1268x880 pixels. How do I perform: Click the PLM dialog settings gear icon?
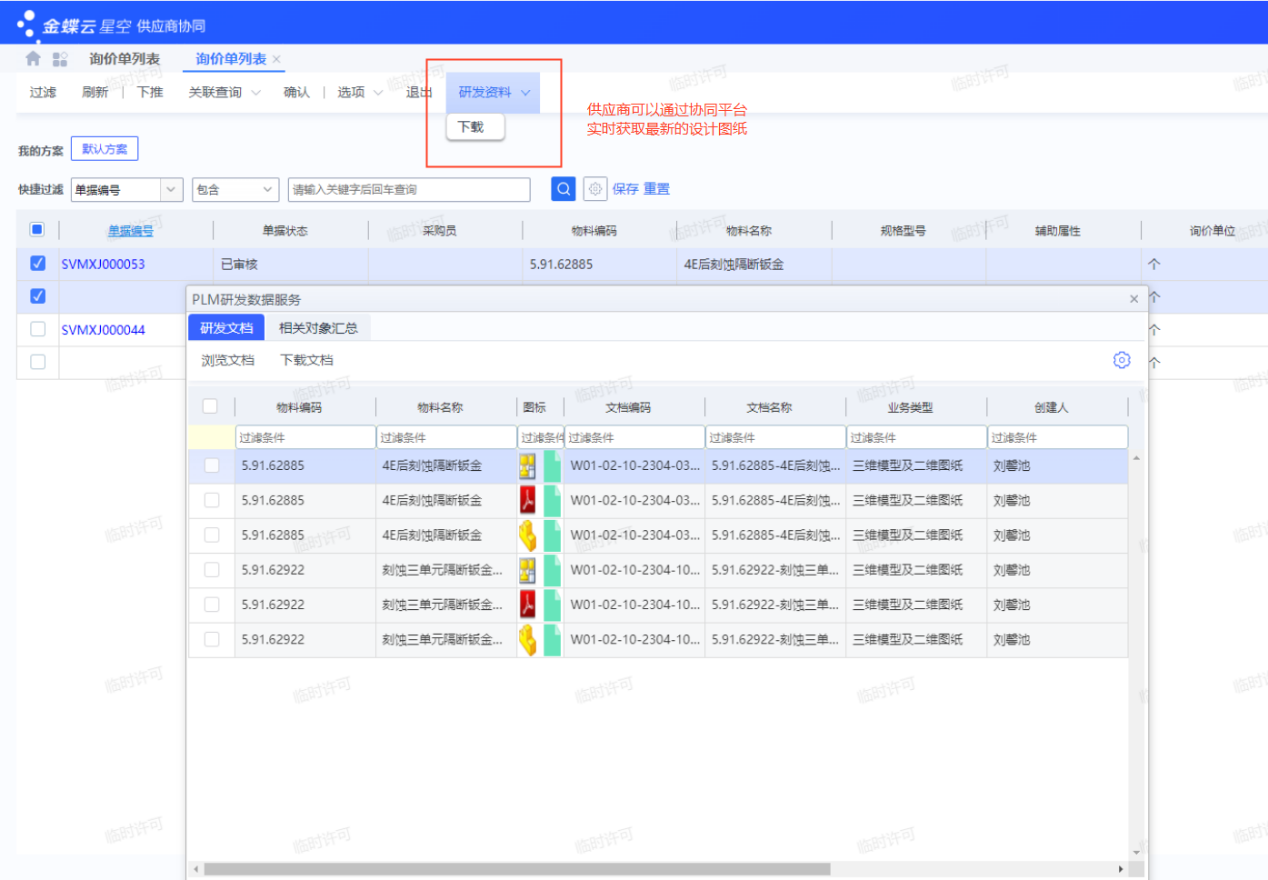[1121, 360]
